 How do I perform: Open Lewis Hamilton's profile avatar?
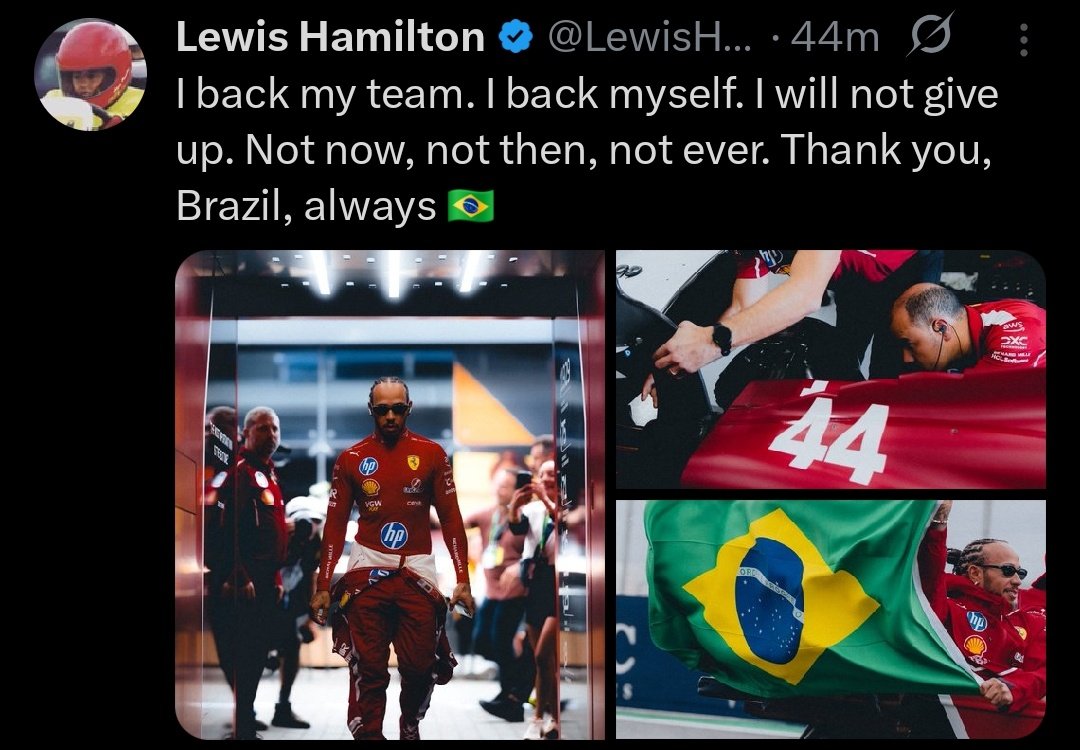click(90, 74)
